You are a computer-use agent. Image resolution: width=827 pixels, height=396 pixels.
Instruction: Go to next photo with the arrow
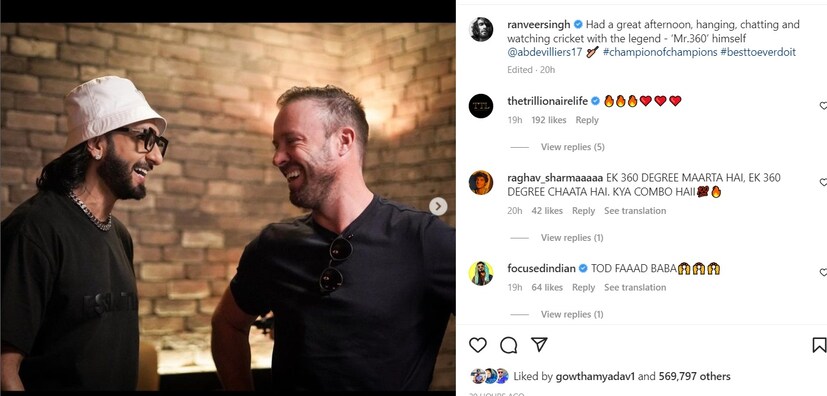[438, 206]
